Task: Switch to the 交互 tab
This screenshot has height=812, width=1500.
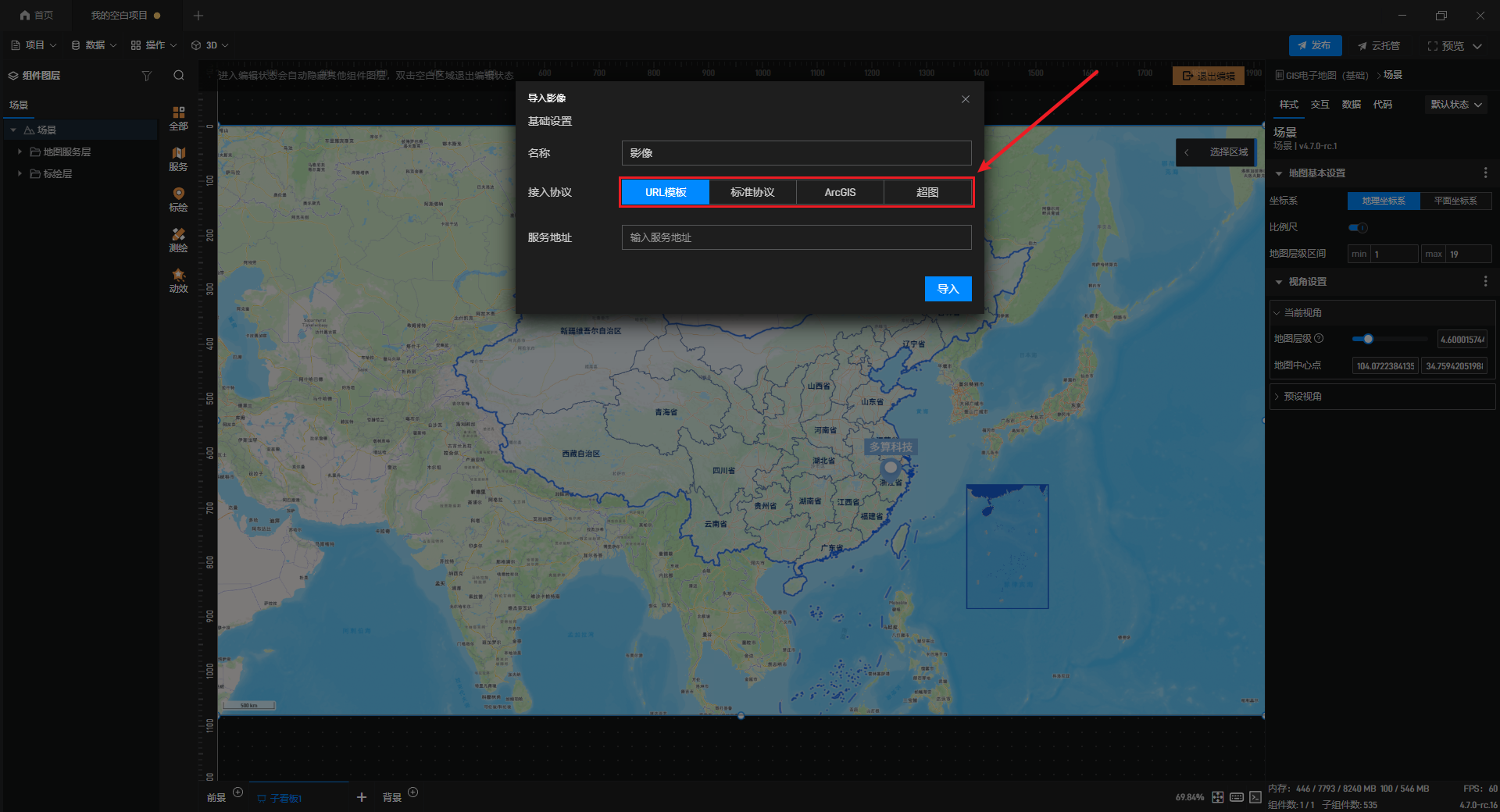Action: pyautogui.click(x=1320, y=105)
